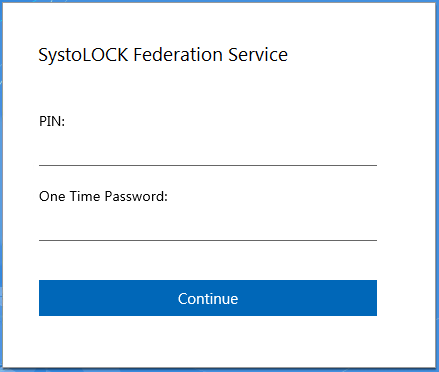Focus the One Time Password field
439x372 pixels.
point(208,226)
